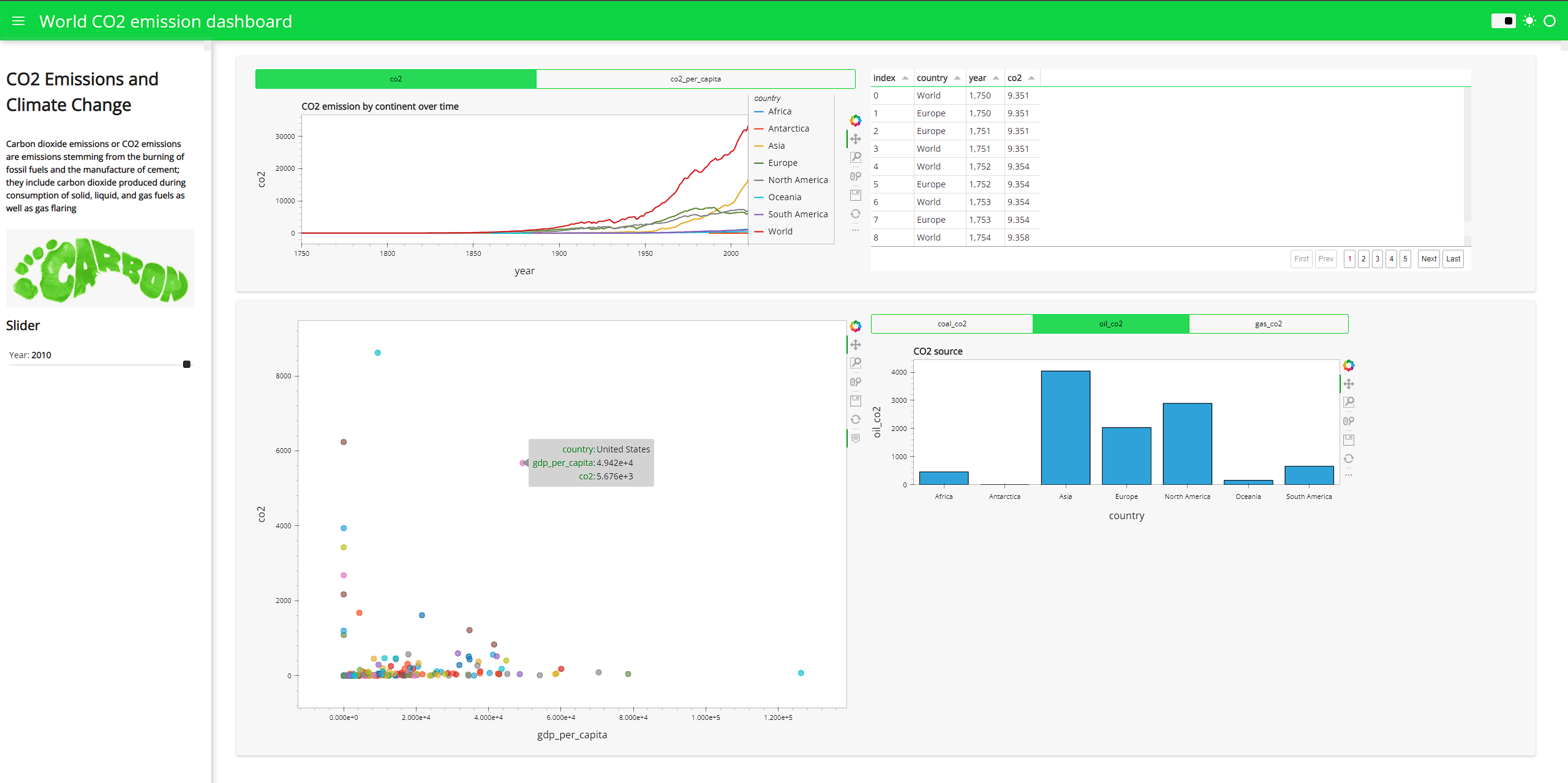Switch to the co2_per_capita tab
The image size is (1568, 783).
695,78
